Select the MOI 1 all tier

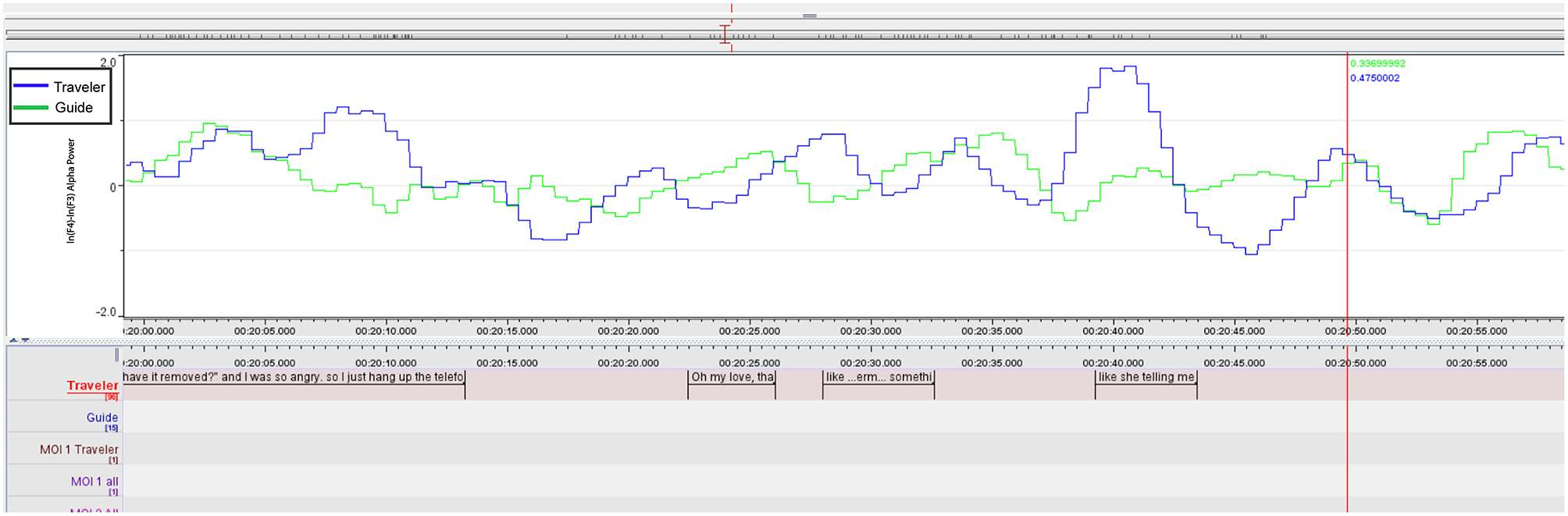click(94, 482)
